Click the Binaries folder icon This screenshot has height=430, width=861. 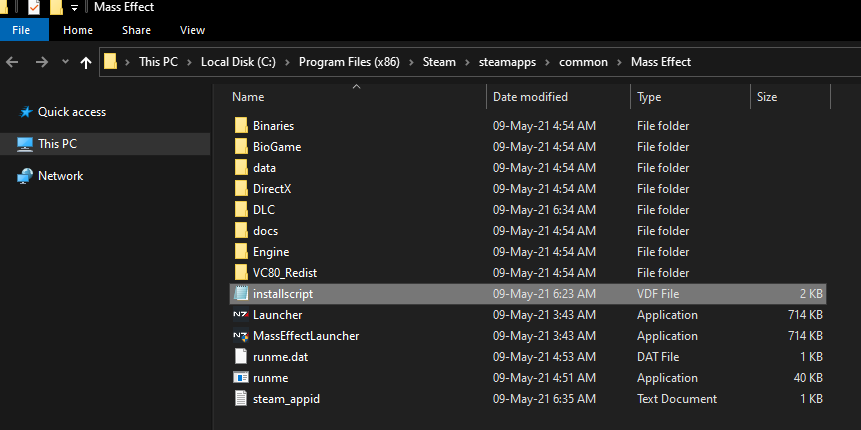tap(240, 126)
